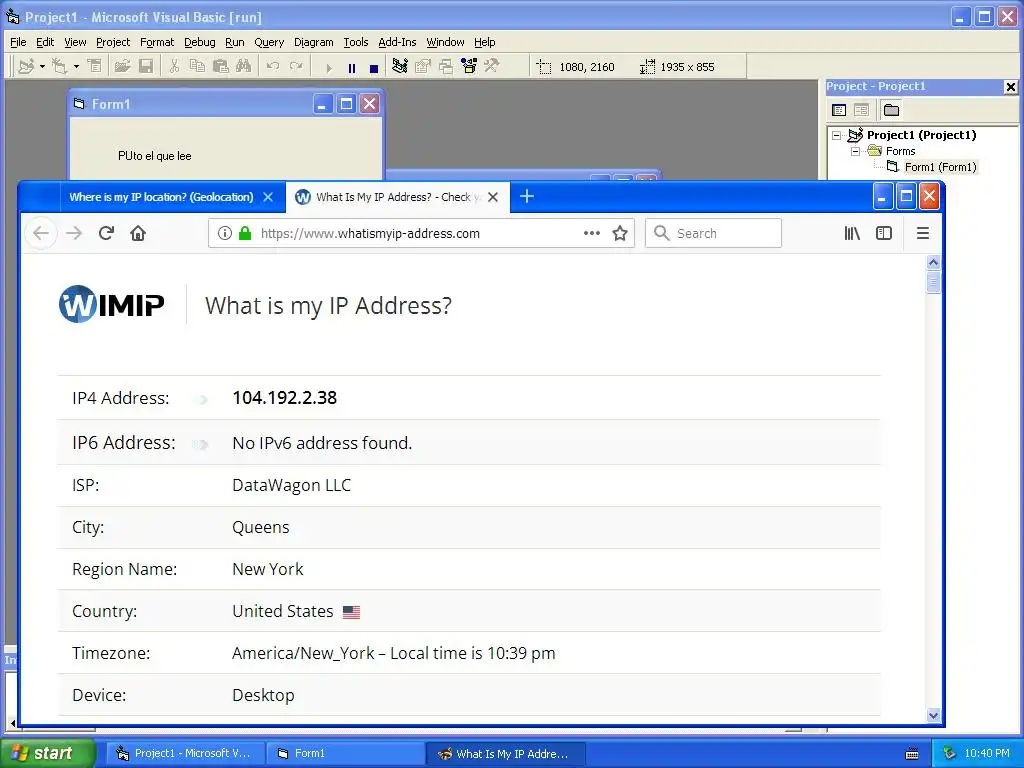Image resolution: width=1024 pixels, height=768 pixels.
Task: Collapse the Project1 (Project1) tree node
Action: (837, 135)
